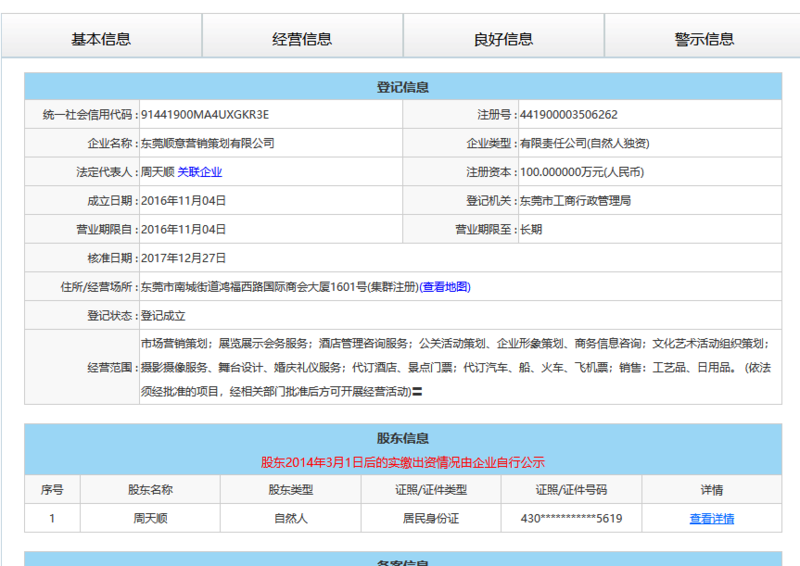Image resolution: width=800 pixels, height=566 pixels.
Task: Select shareholder name 周天顺 in the table
Action: (x=151, y=519)
